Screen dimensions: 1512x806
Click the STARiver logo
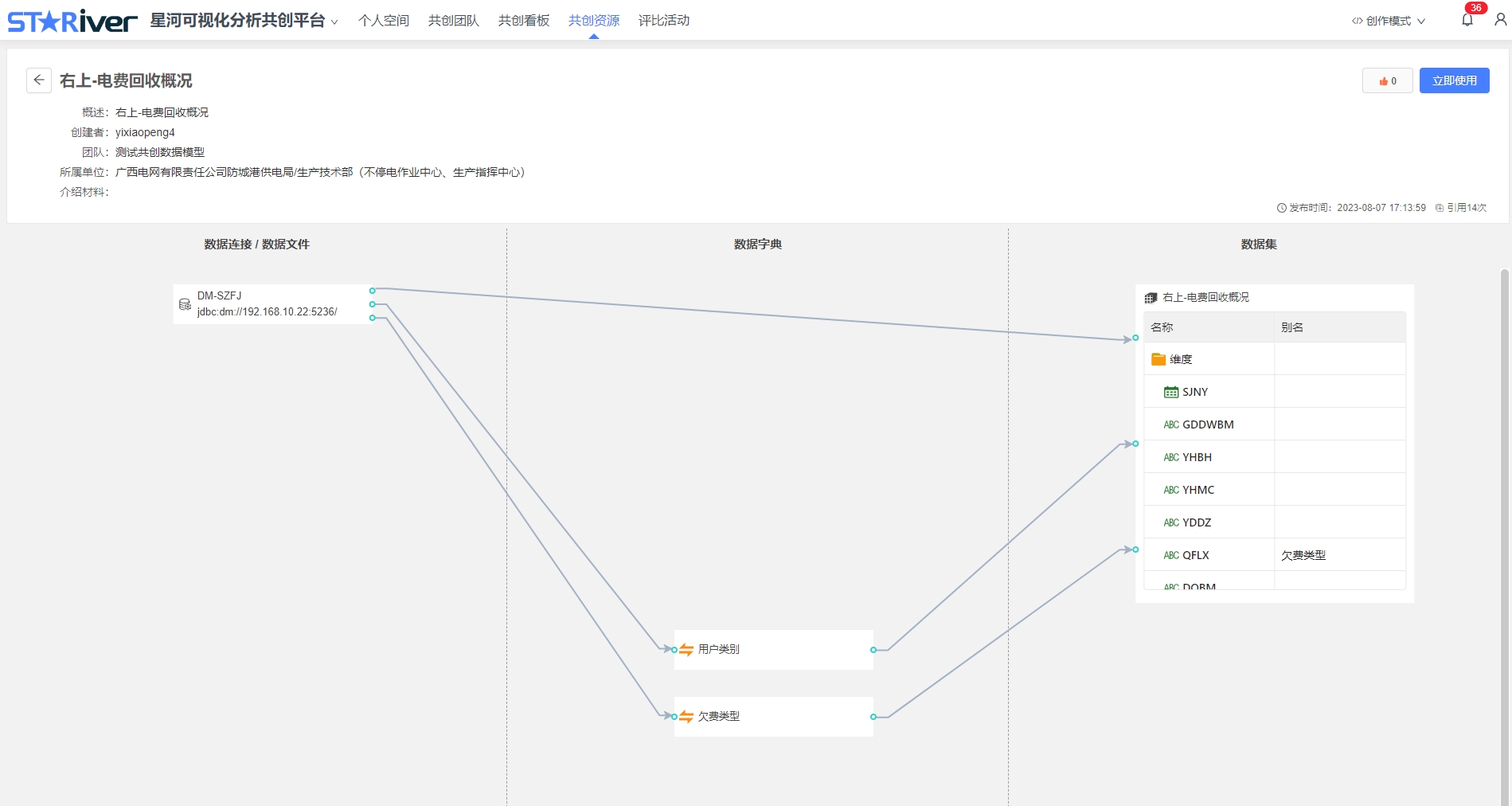(x=72, y=21)
